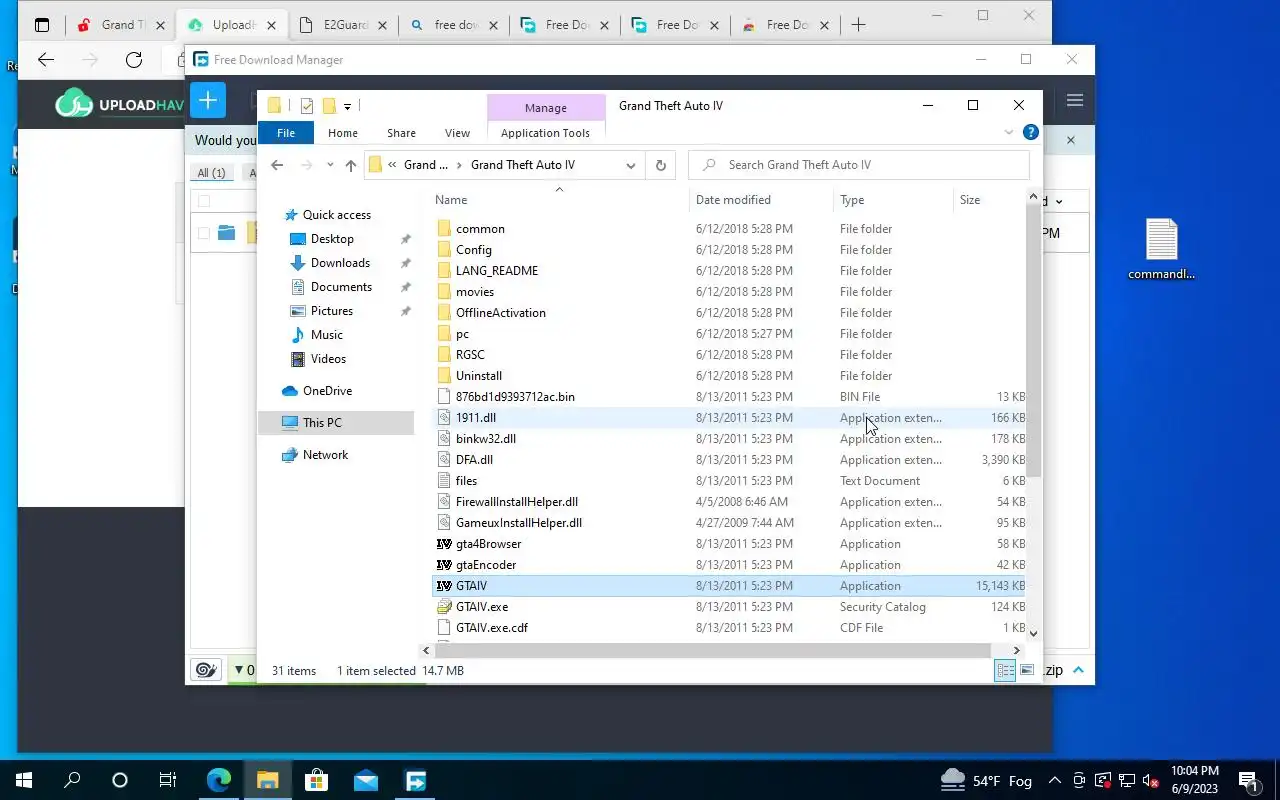This screenshot has width=1280, height=800.
Task: Click the 876bd1d9393712ac.bin file
Action: (729, 397)
